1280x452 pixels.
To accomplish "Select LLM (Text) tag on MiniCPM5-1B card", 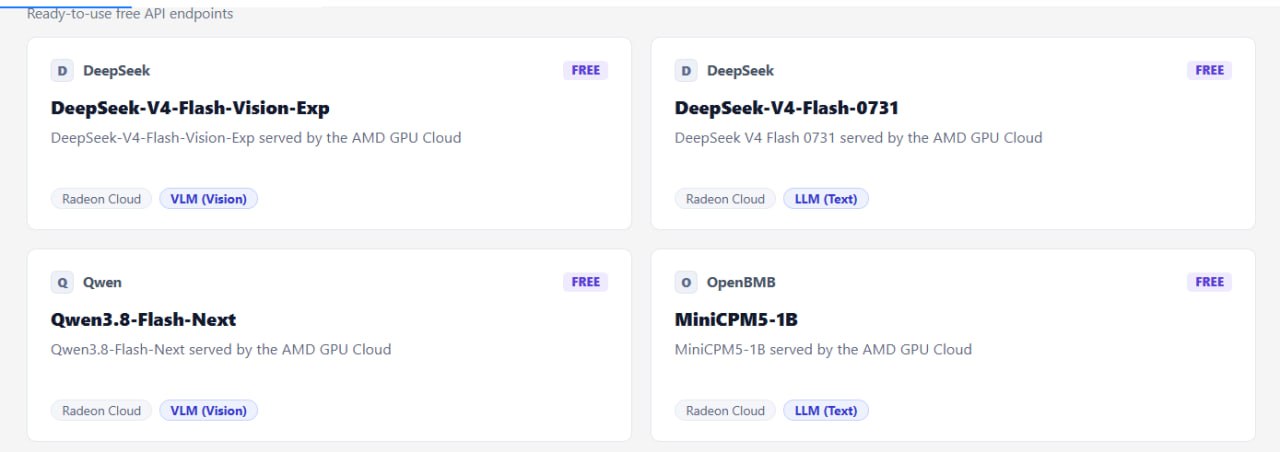I will point(826,411).
